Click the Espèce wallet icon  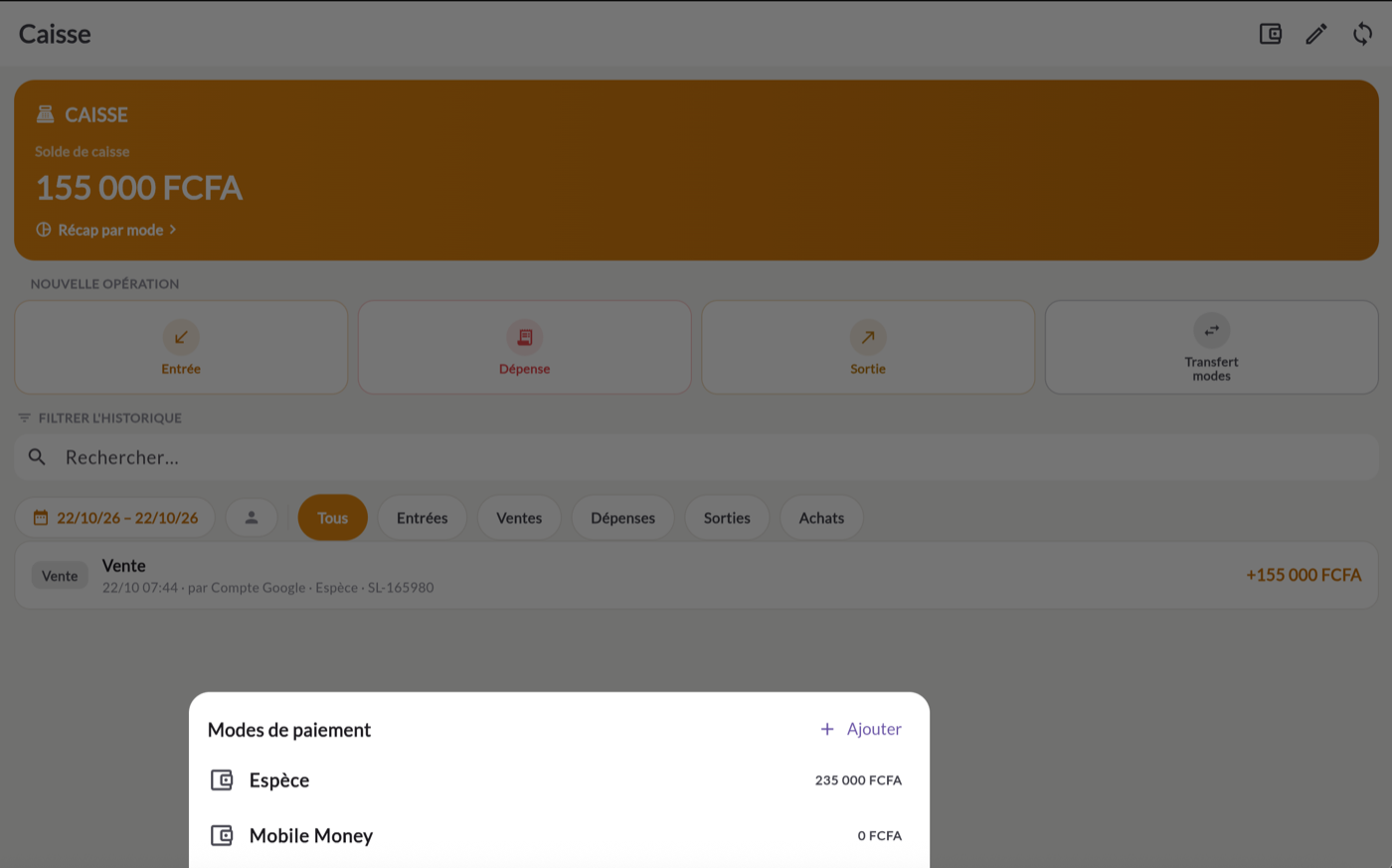222,781
